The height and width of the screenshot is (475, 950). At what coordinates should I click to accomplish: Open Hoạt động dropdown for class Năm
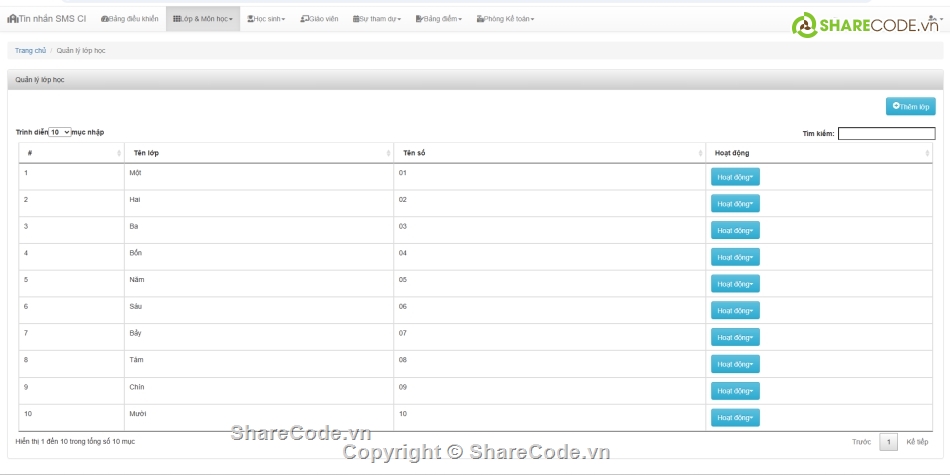click(x=735, y=284)
